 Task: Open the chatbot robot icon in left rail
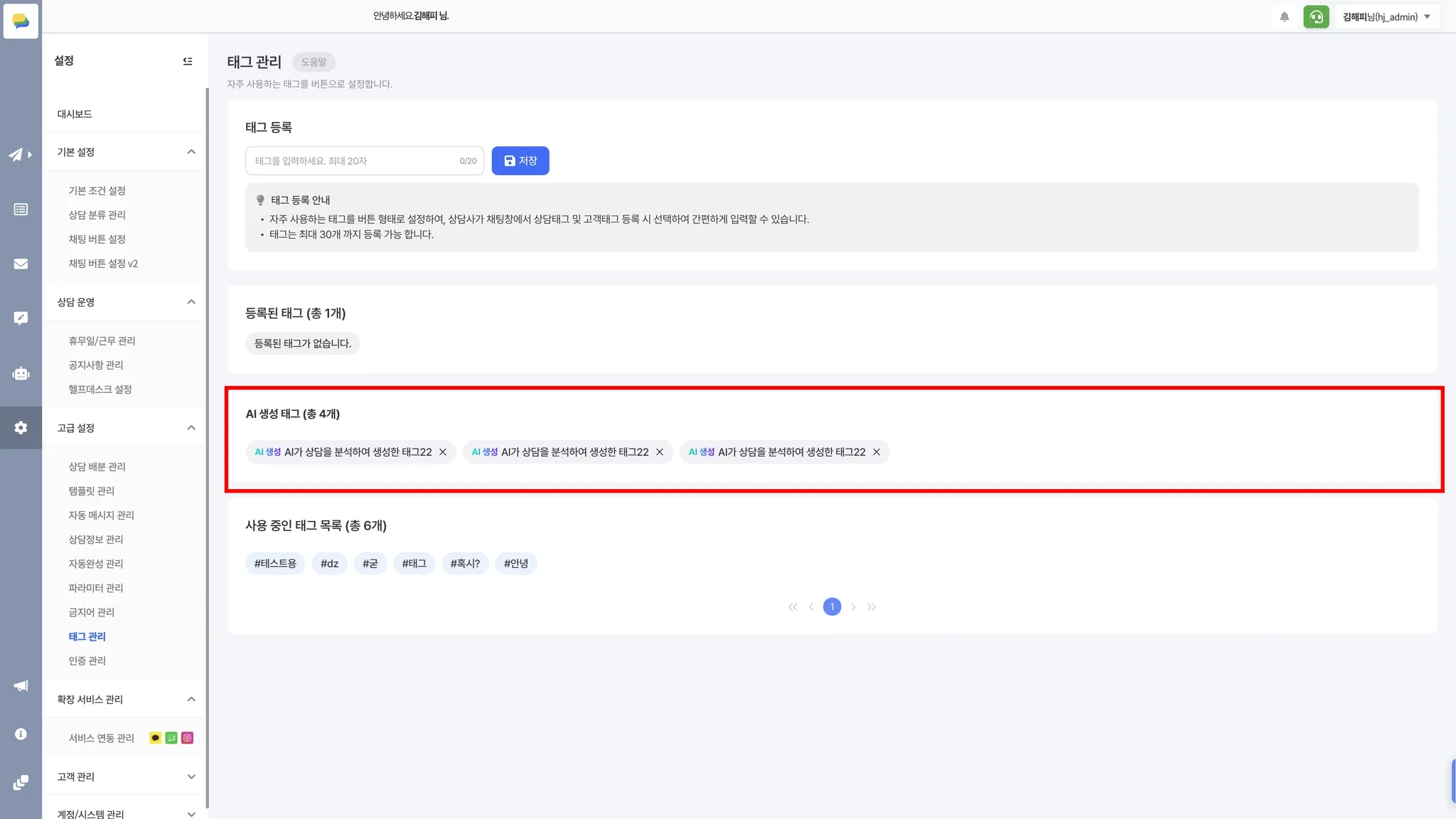click(21, 373)
